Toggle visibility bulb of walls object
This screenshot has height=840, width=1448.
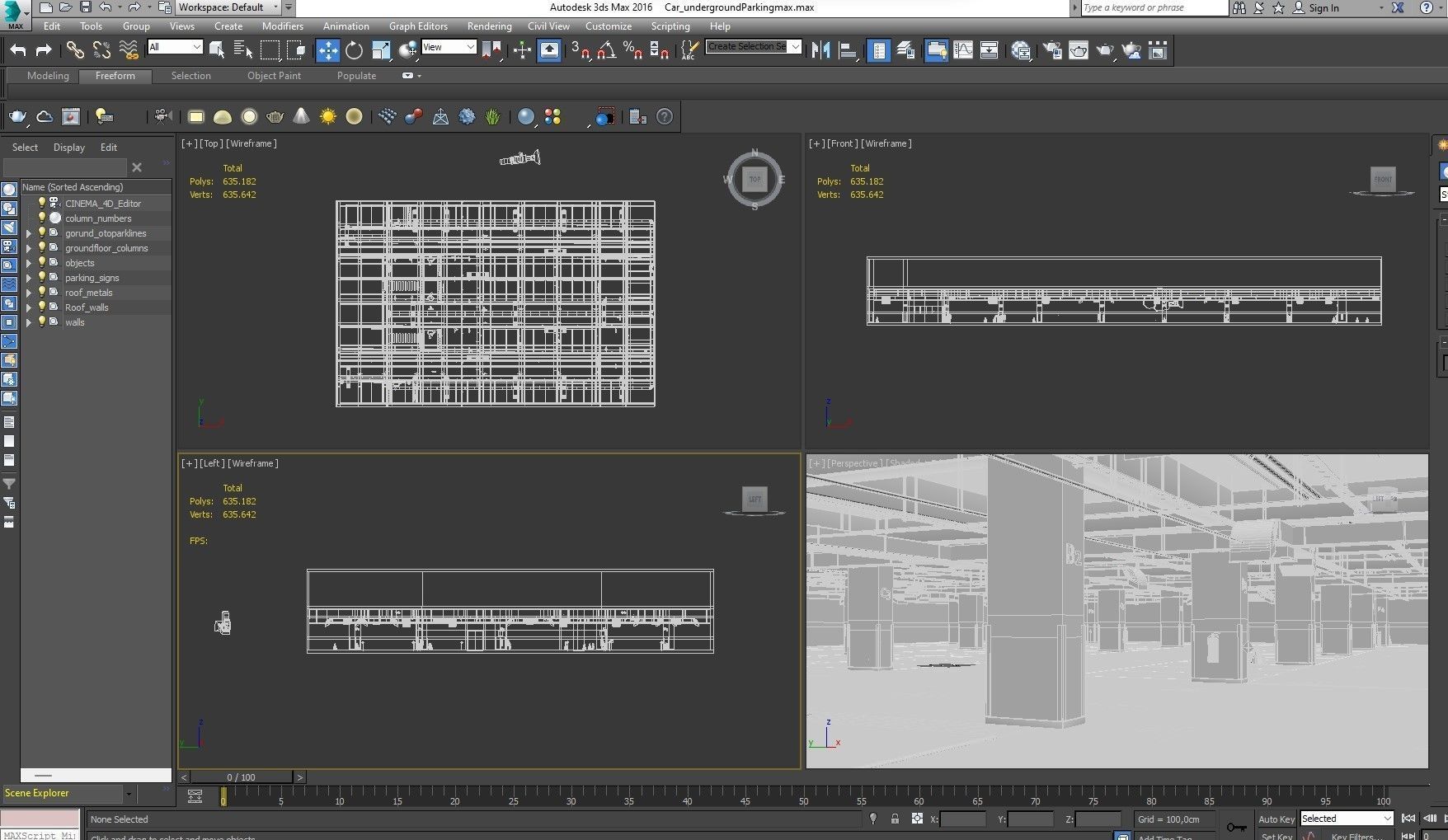pos(41,322)
